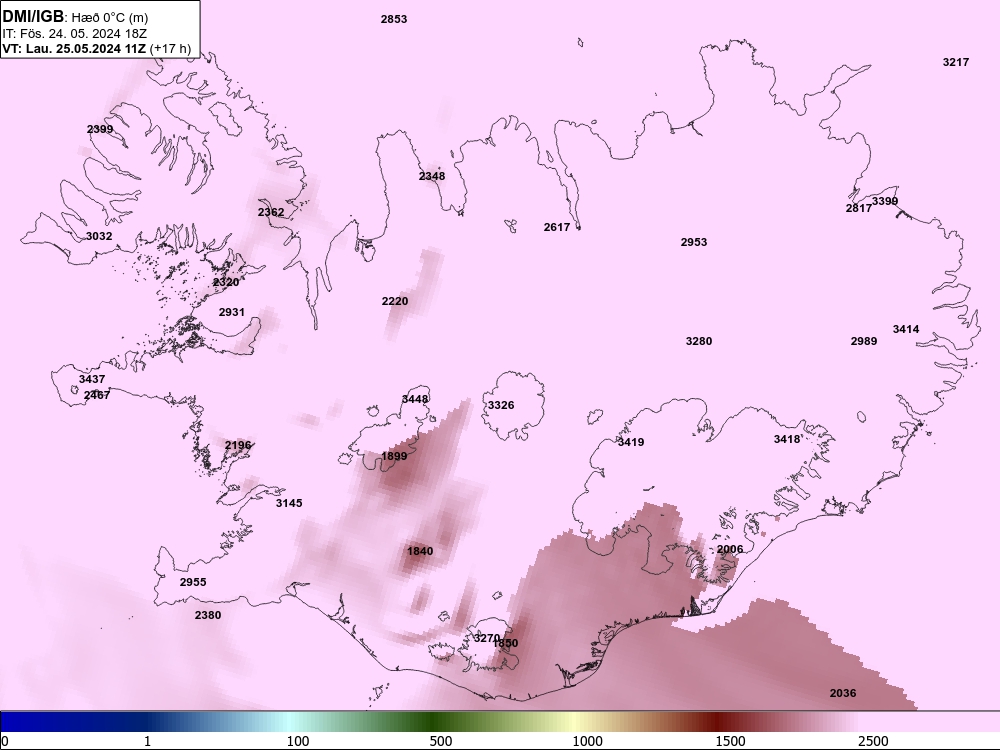
Task: Select the 3437 value label
Action: tap(92, 379)
